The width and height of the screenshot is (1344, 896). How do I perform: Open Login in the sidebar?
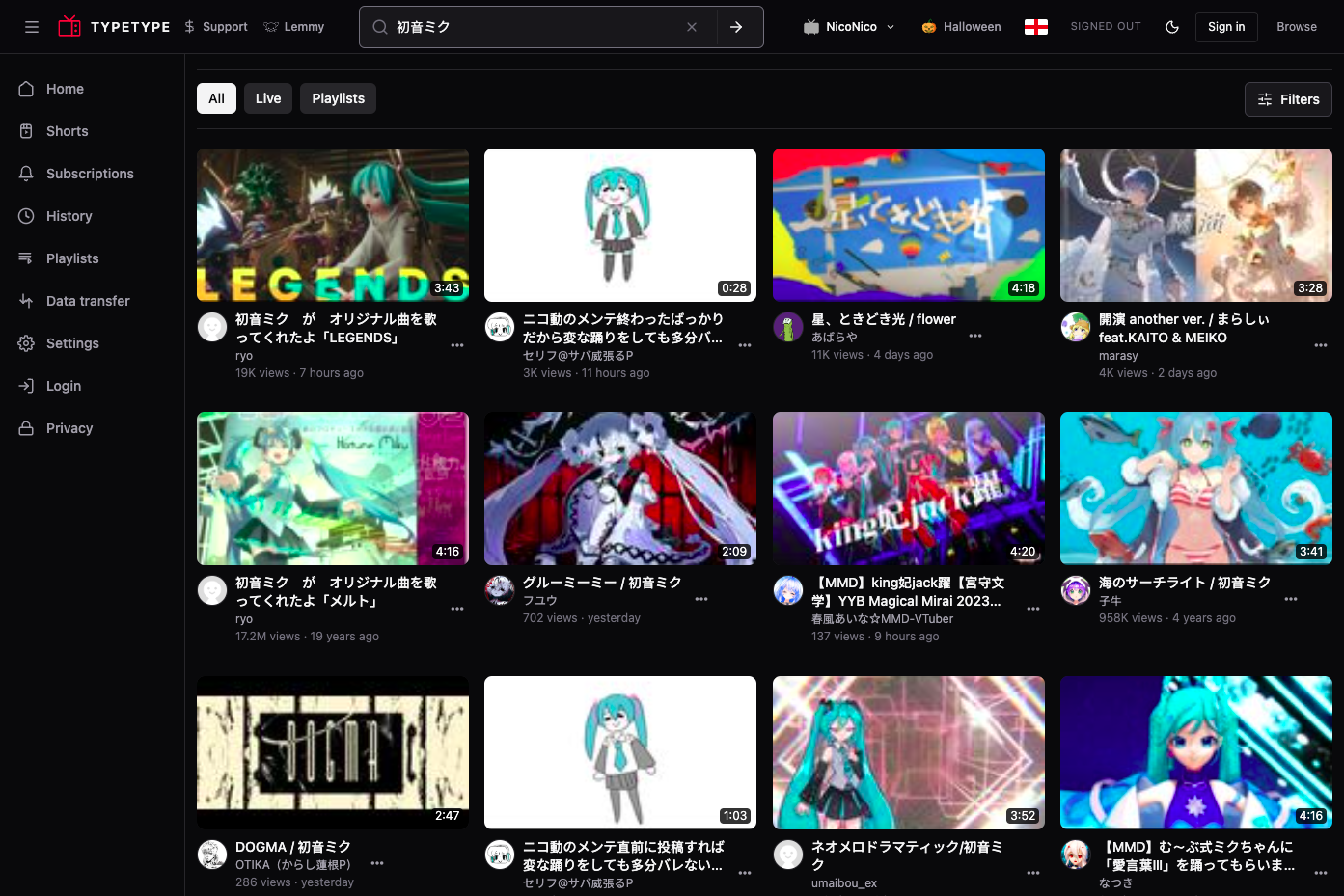pos(92,386)
